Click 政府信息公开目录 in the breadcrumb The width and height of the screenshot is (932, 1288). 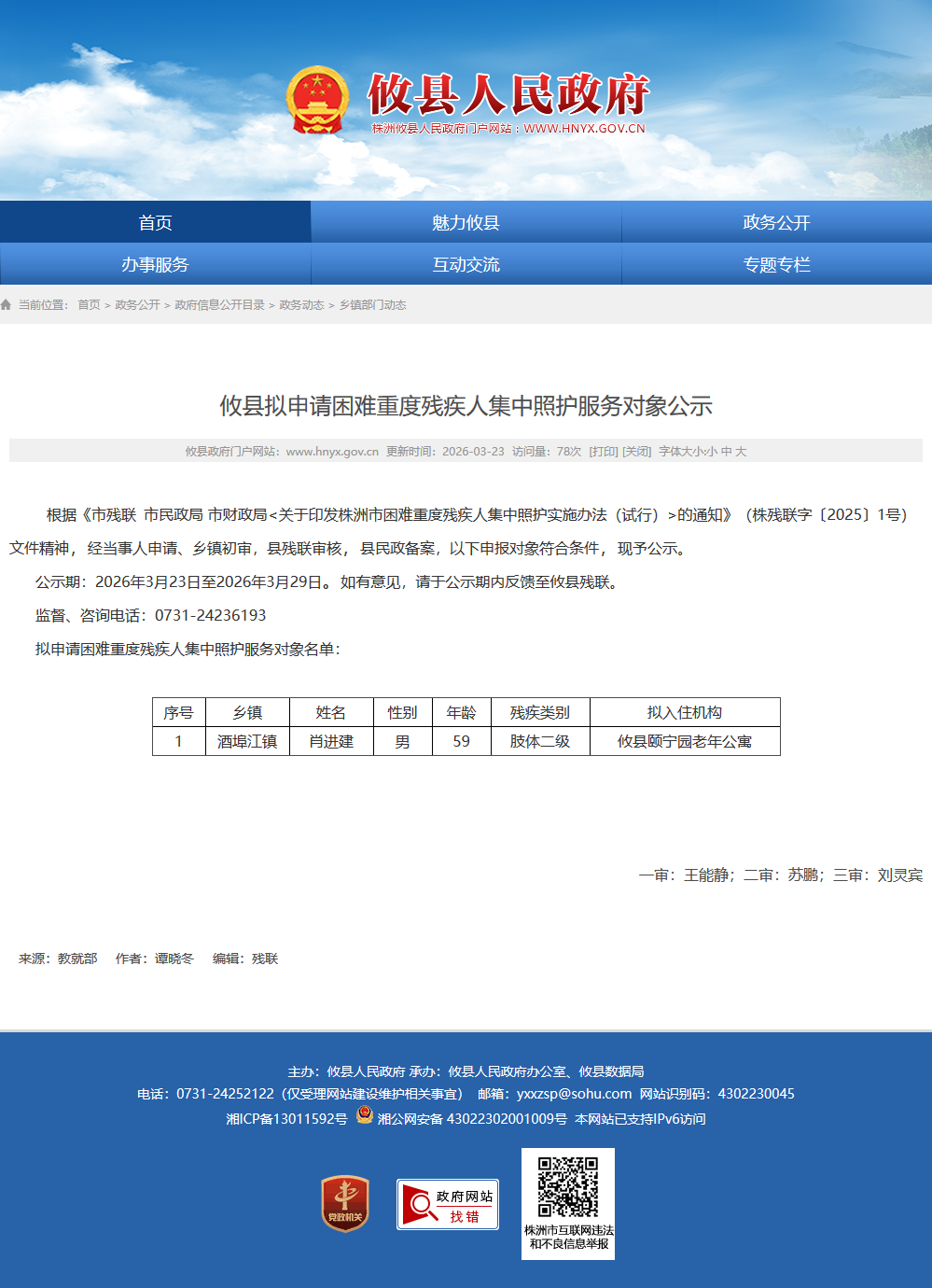coord(219,305)
